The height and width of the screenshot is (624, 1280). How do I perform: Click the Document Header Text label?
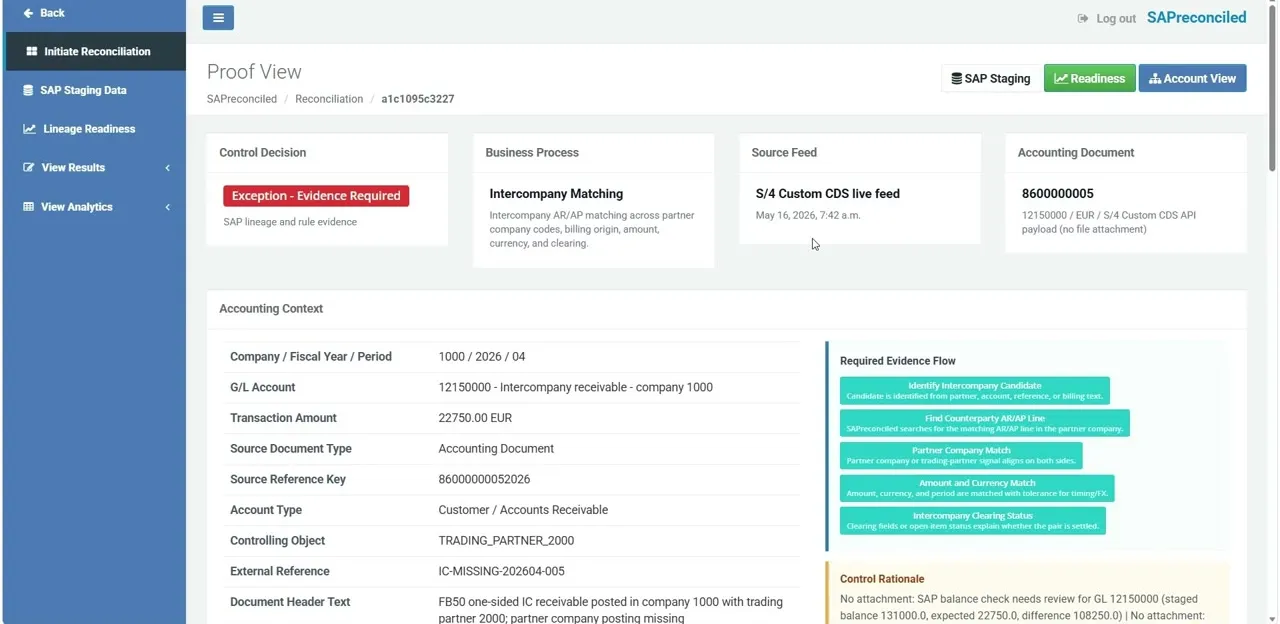pos(290,602)
